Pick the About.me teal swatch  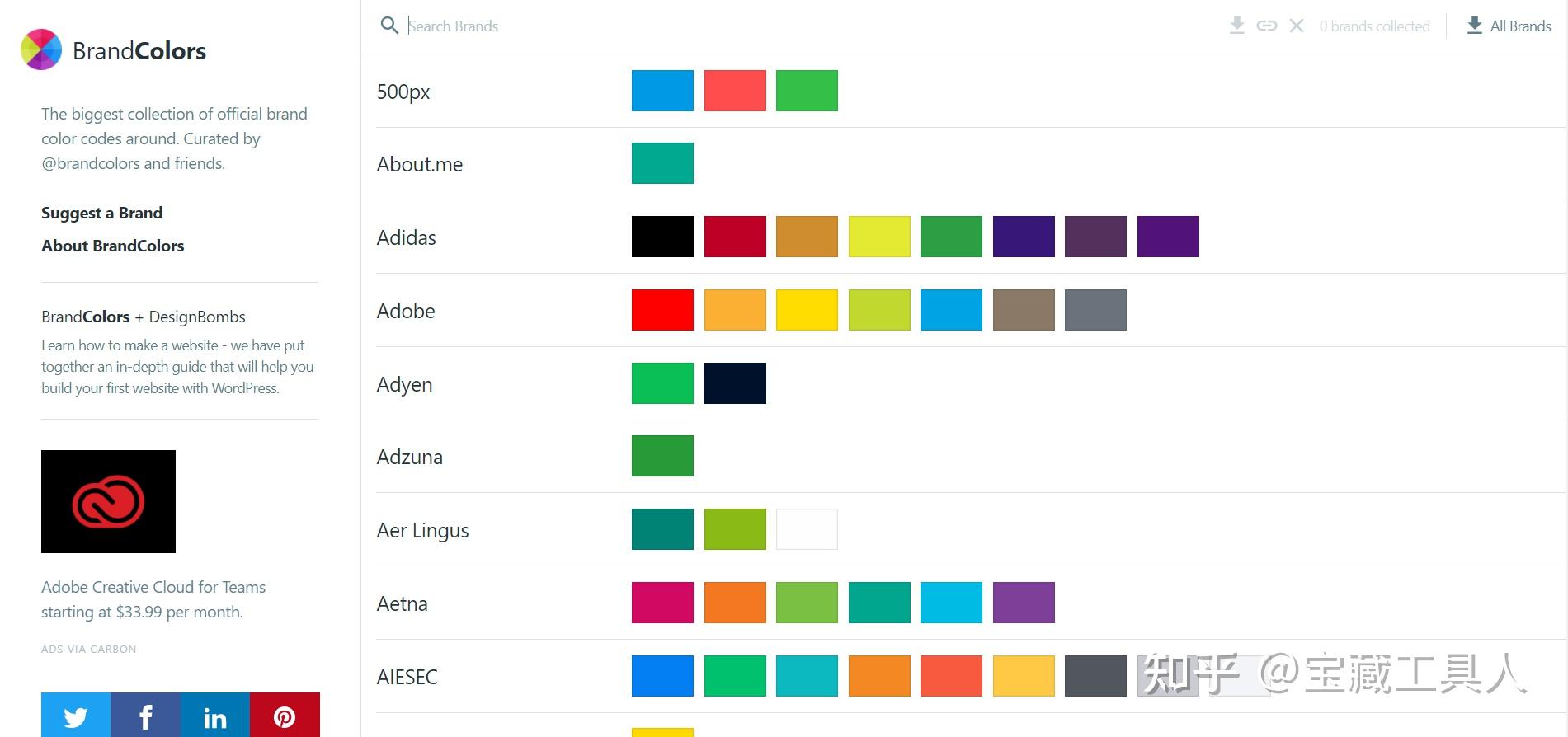point(662,163)
